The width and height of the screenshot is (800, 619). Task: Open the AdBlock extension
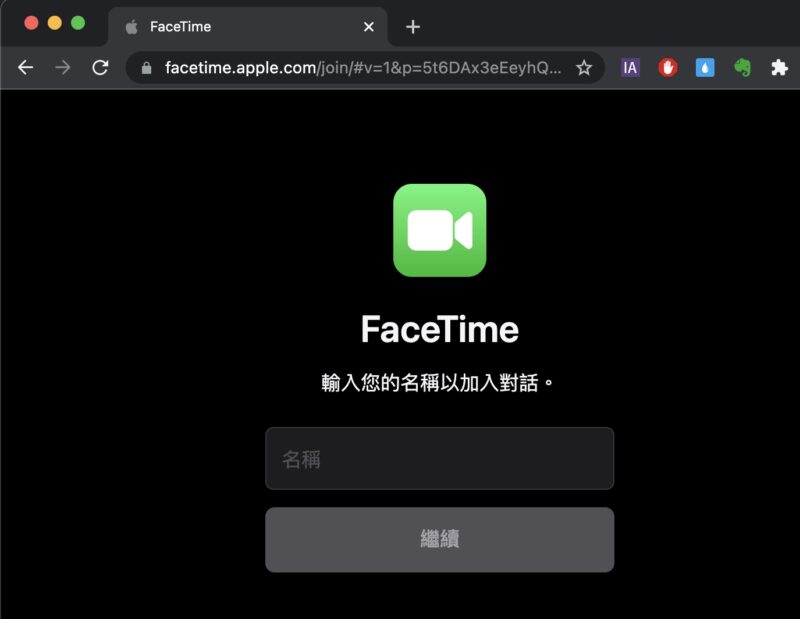click(x=668, y=68)
